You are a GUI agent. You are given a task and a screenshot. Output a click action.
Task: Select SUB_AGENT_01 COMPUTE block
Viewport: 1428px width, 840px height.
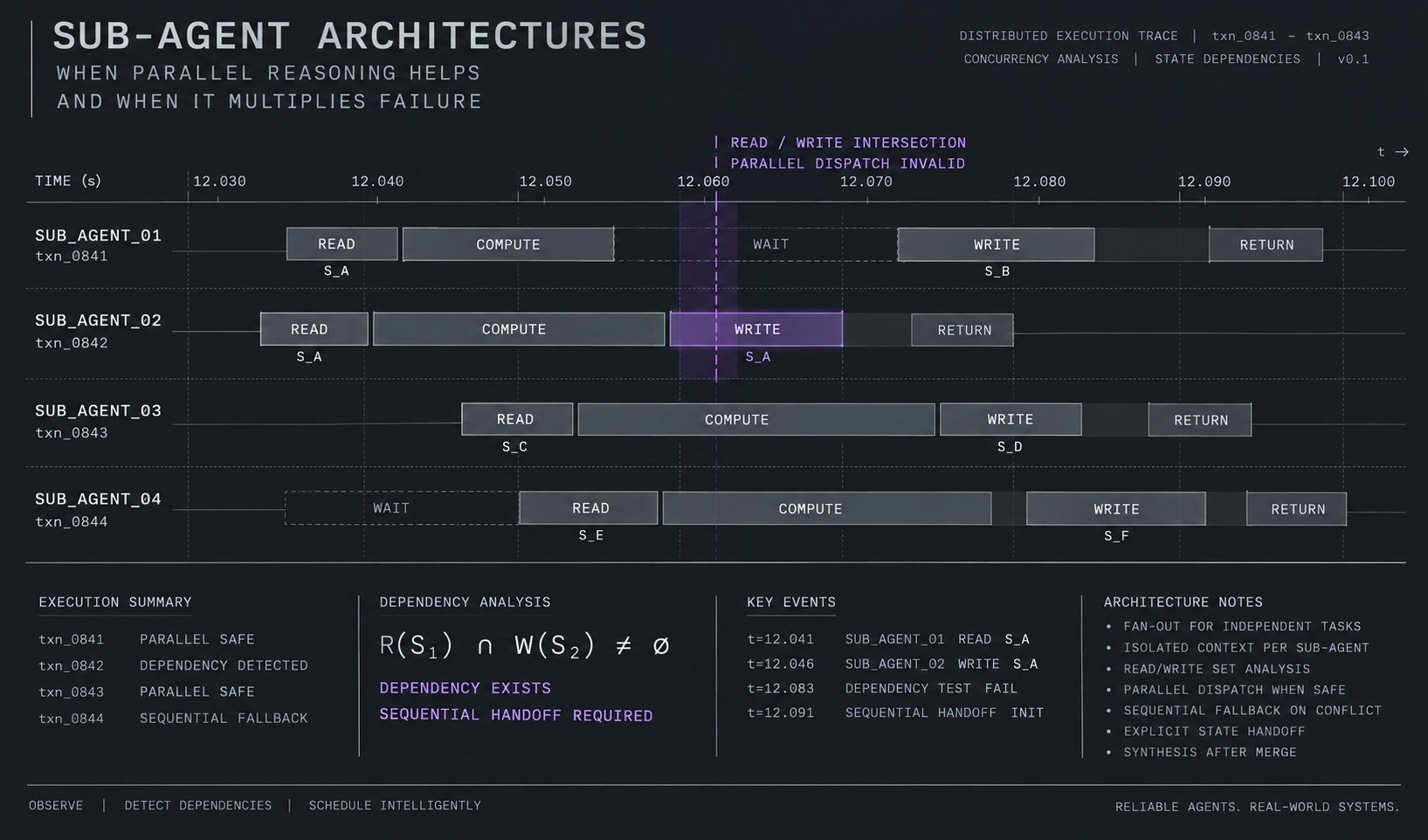point(508,244)
